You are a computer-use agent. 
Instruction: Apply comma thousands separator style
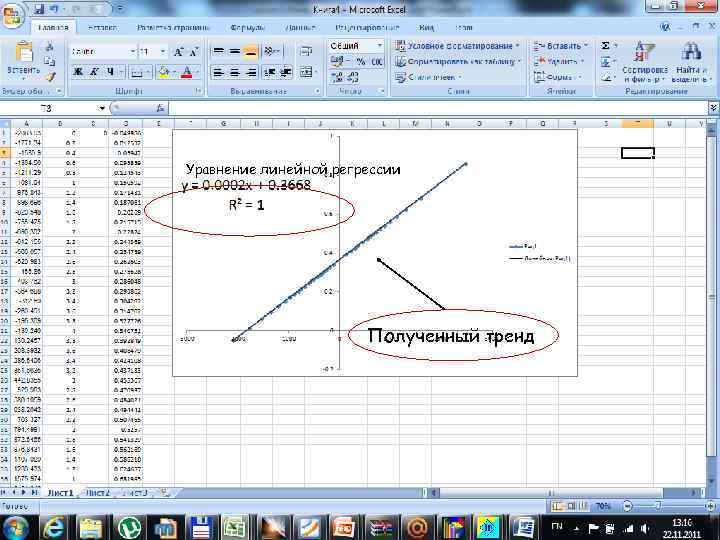click(x=377, y=62)
